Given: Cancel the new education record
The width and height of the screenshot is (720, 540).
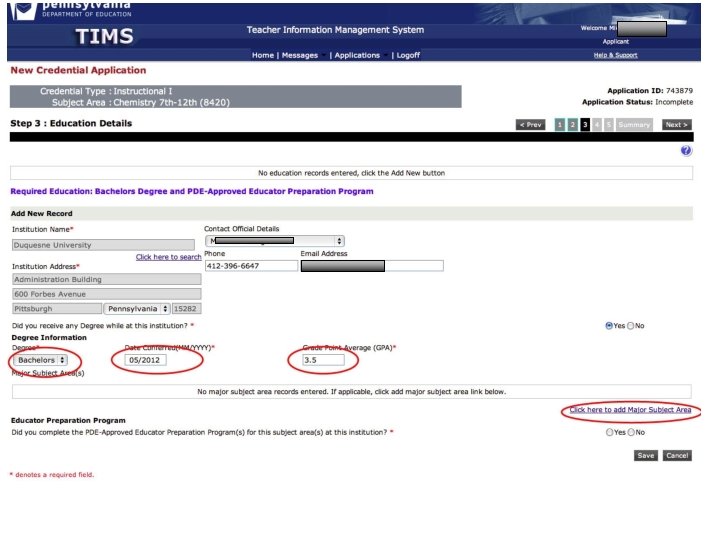Looking at the screenshot, I should pyautogui.click(x=677, y=456).
